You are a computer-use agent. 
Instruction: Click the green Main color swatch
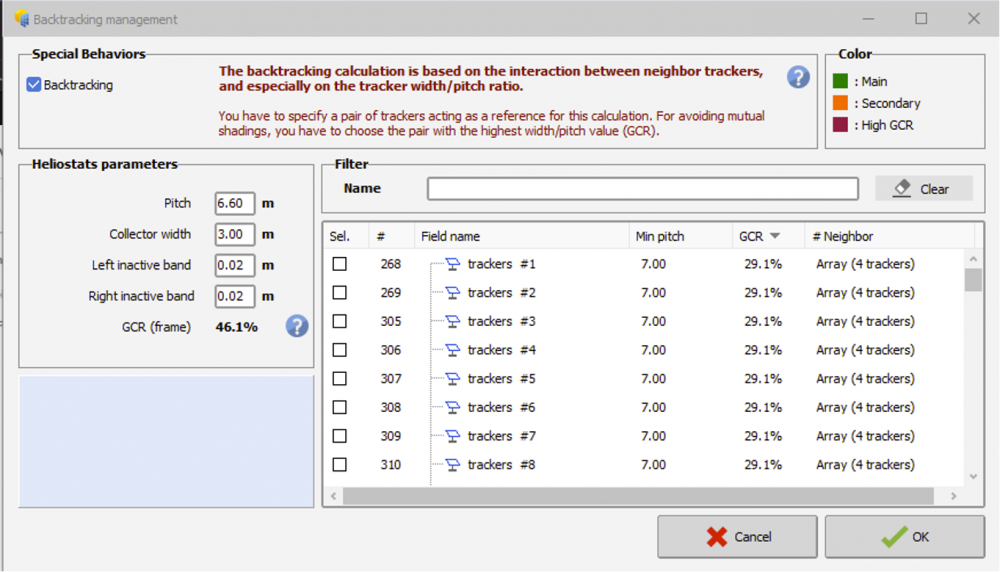(x=841, y=82)
